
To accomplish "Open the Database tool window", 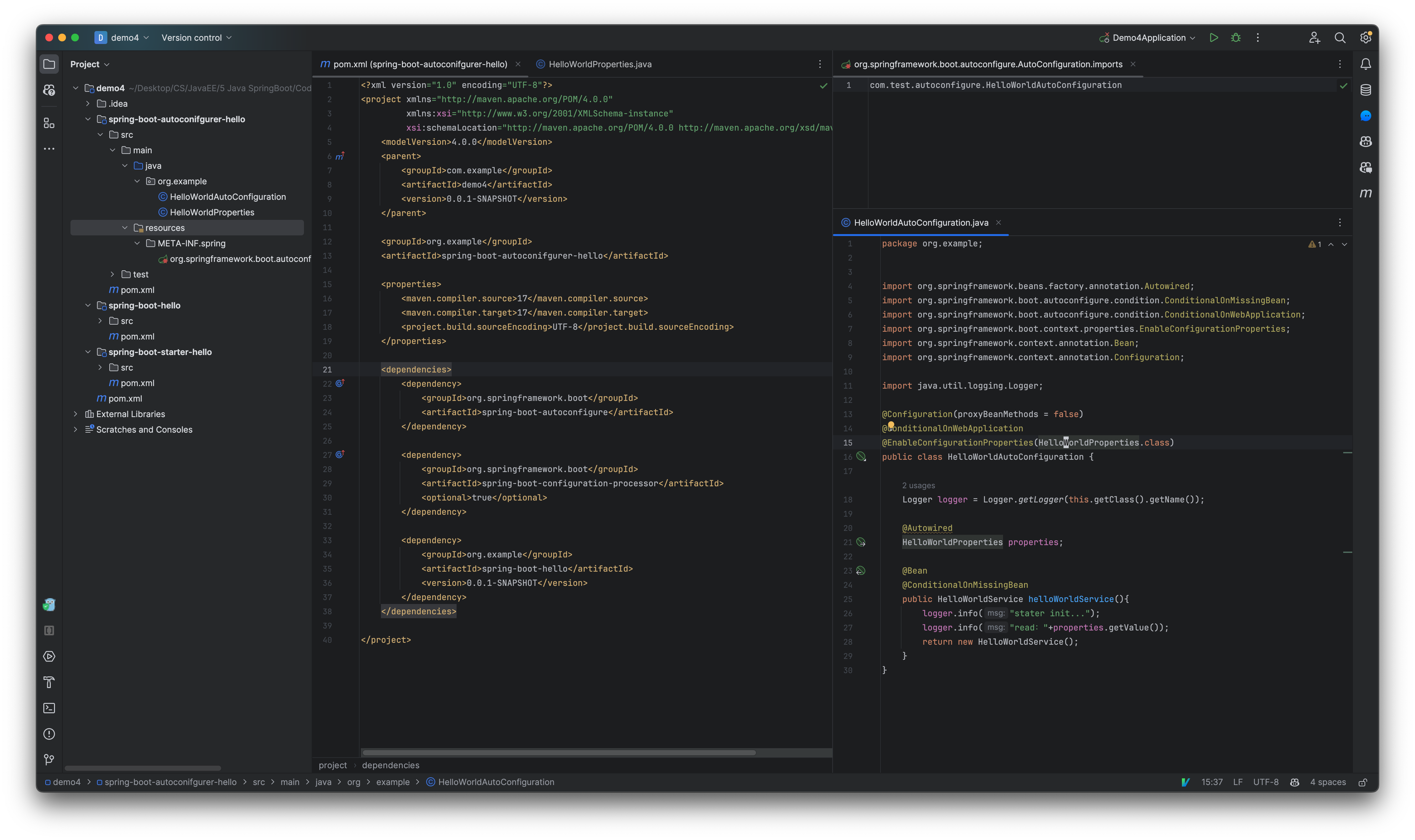I will 1366,90.
